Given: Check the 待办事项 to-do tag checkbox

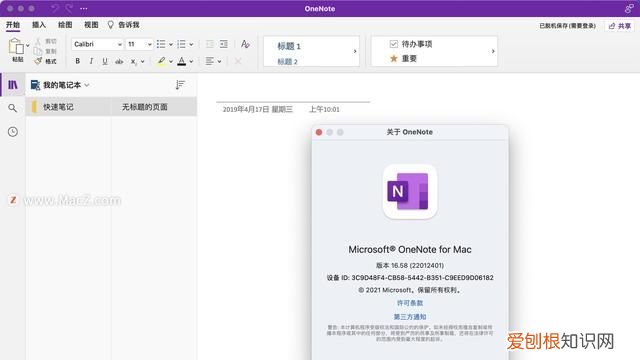Looking at the screenshot, I should click(393, 44).
